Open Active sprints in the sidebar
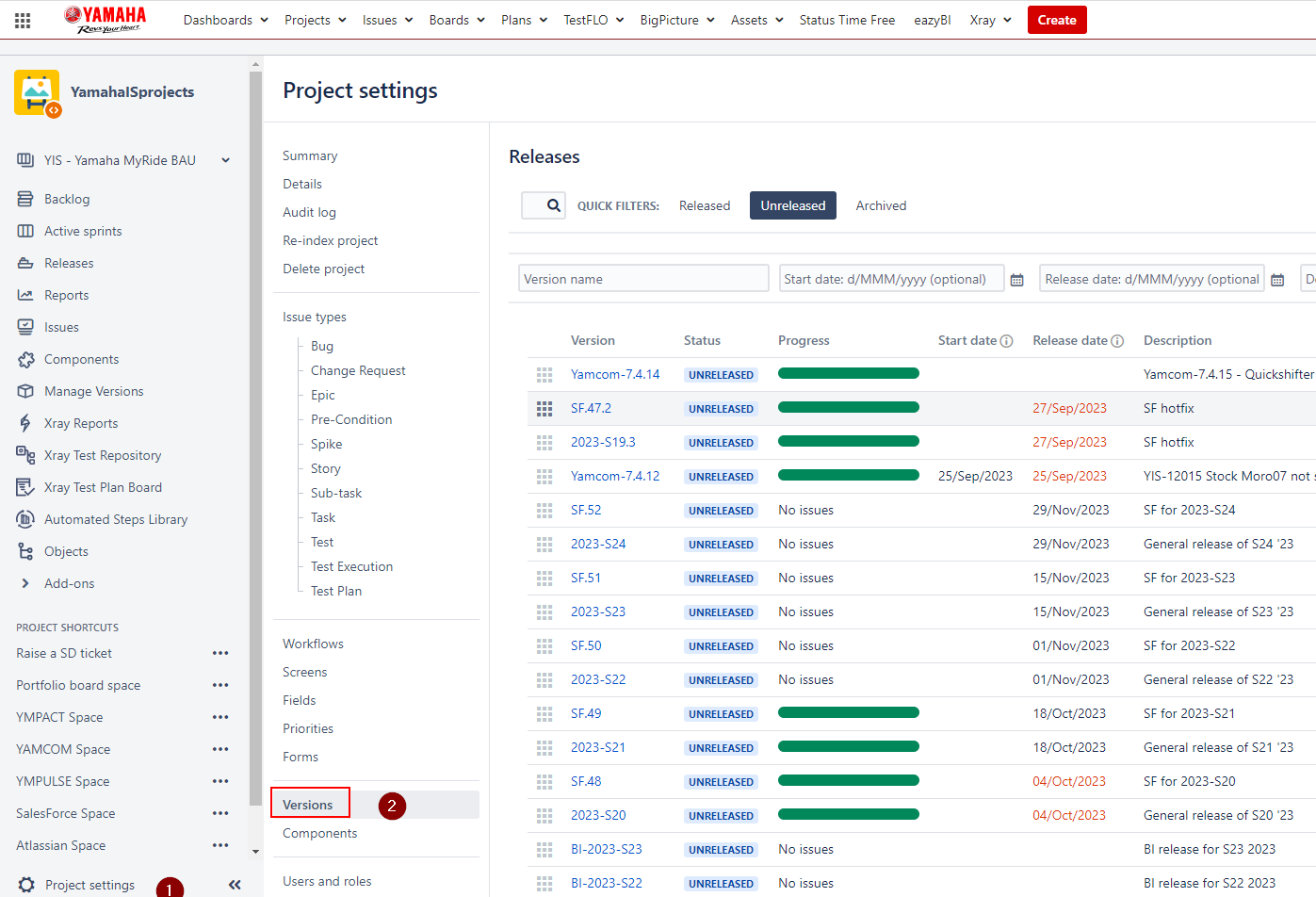 coord(83,231)
